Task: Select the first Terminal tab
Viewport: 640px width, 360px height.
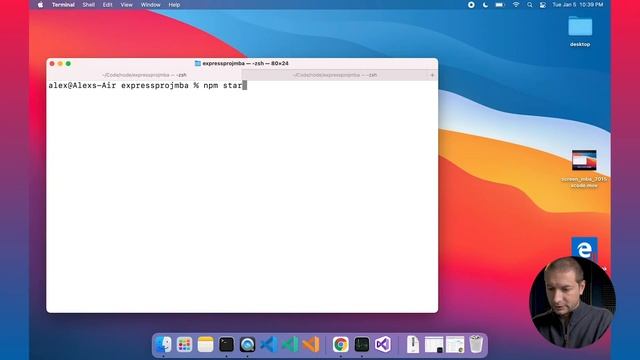Action: [x=144, y=75]
